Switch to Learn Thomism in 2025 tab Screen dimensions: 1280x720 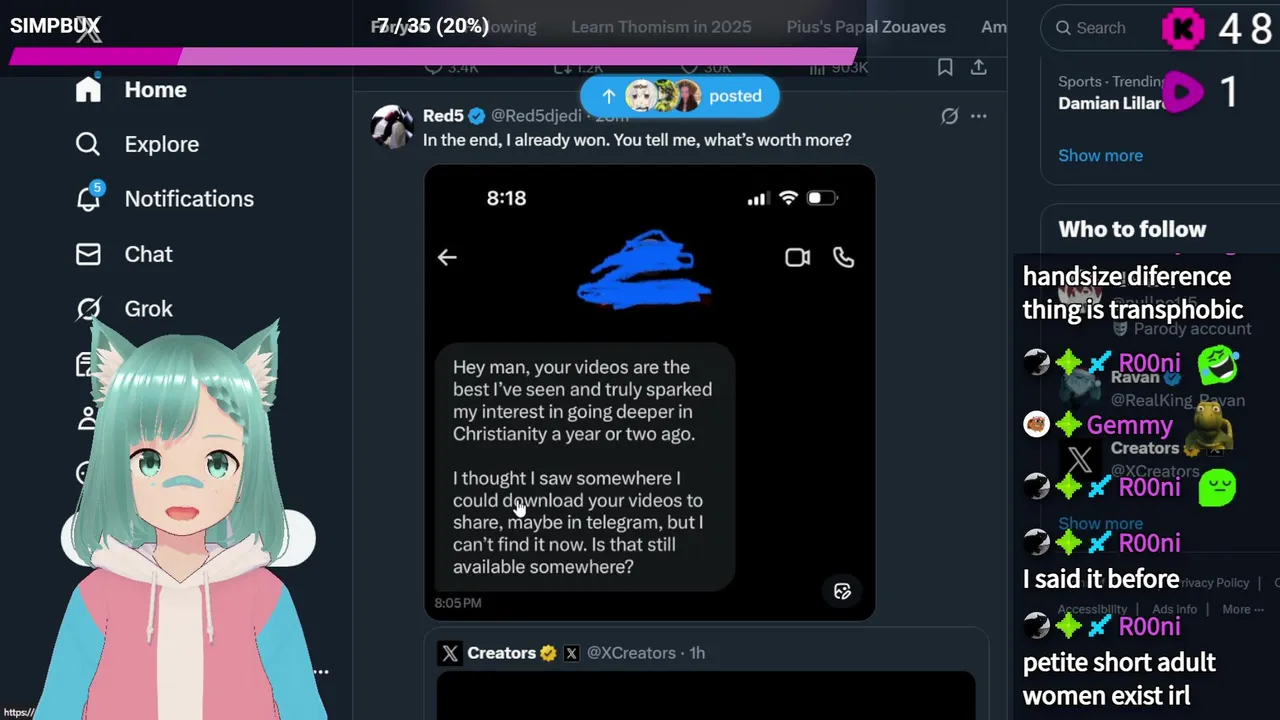point(661,27)
